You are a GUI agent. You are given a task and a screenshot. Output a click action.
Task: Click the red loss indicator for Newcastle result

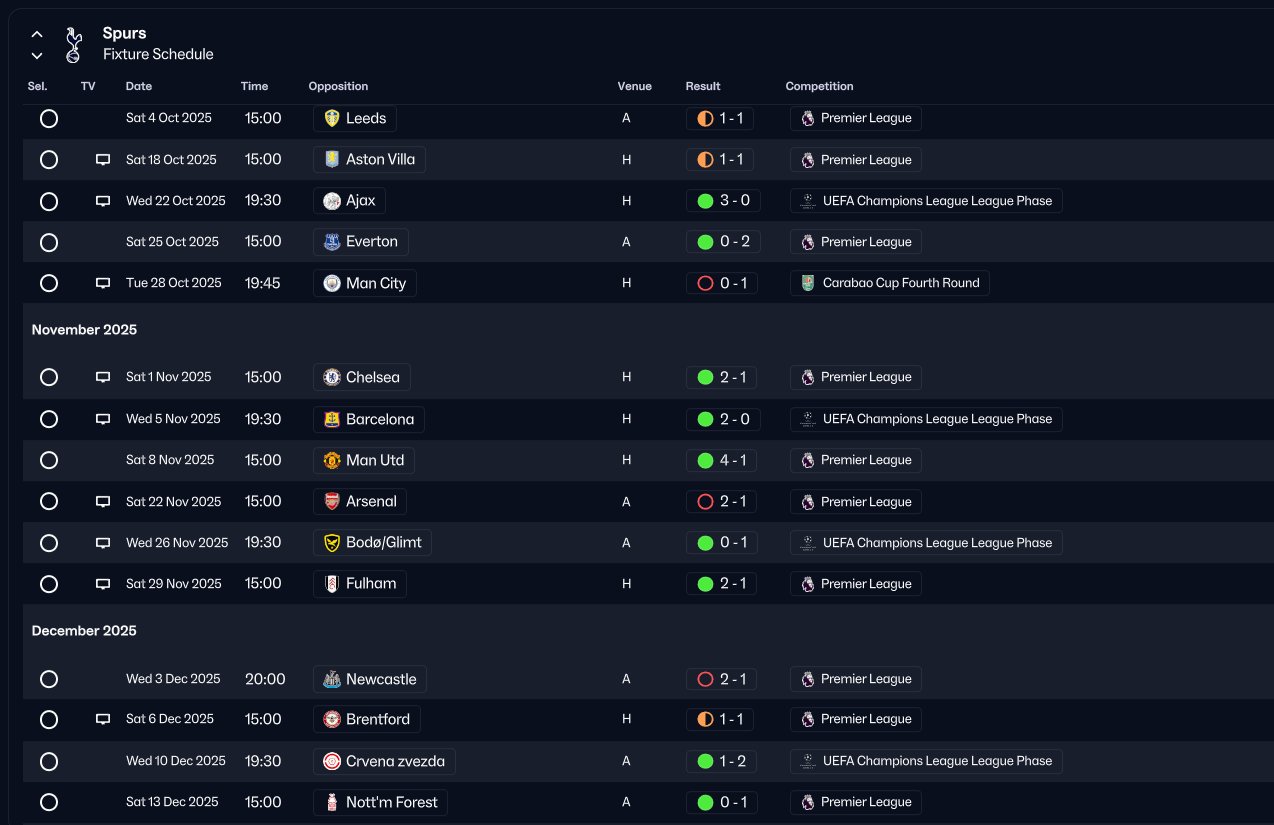pos(705,679)
